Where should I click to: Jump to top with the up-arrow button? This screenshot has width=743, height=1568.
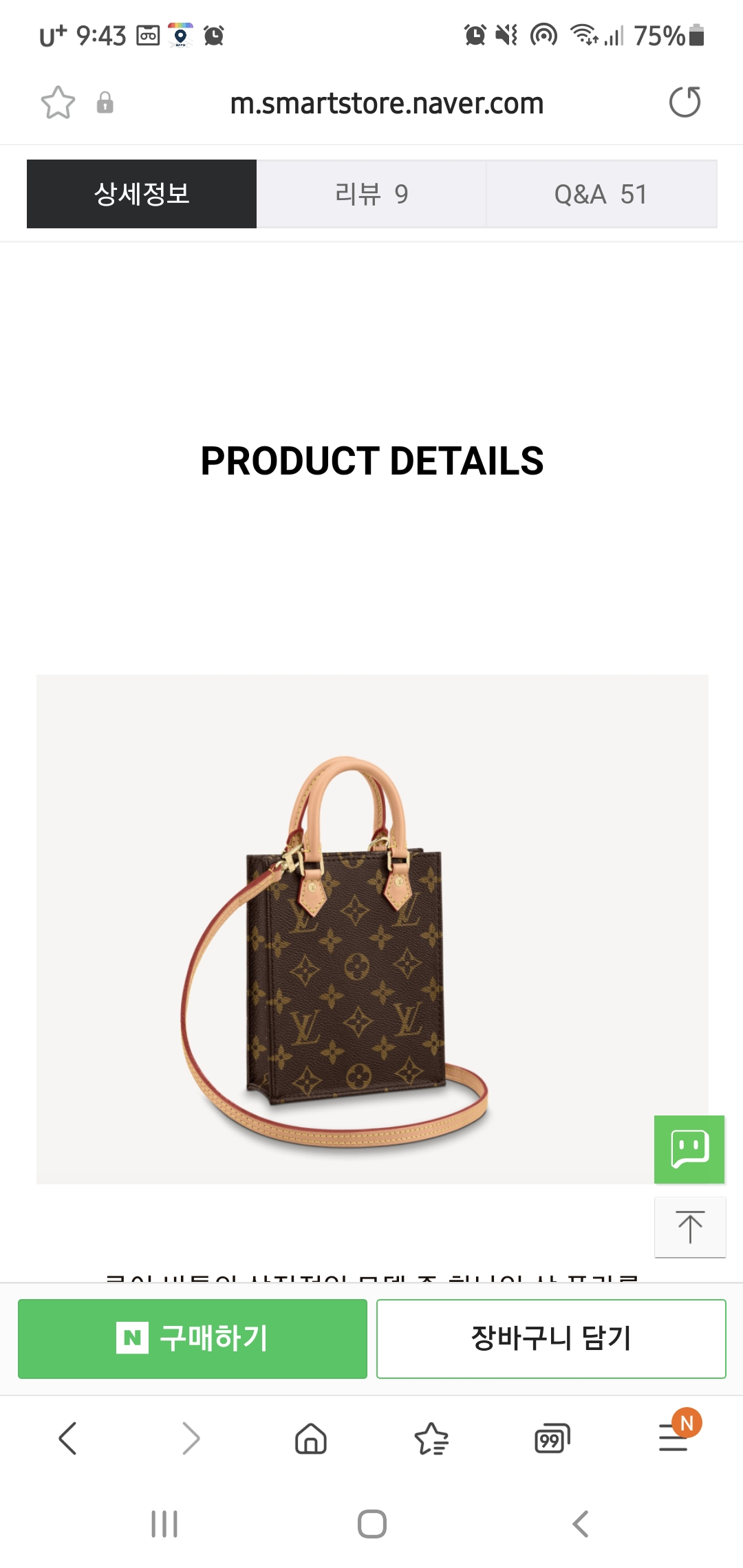coord(690,1227)
